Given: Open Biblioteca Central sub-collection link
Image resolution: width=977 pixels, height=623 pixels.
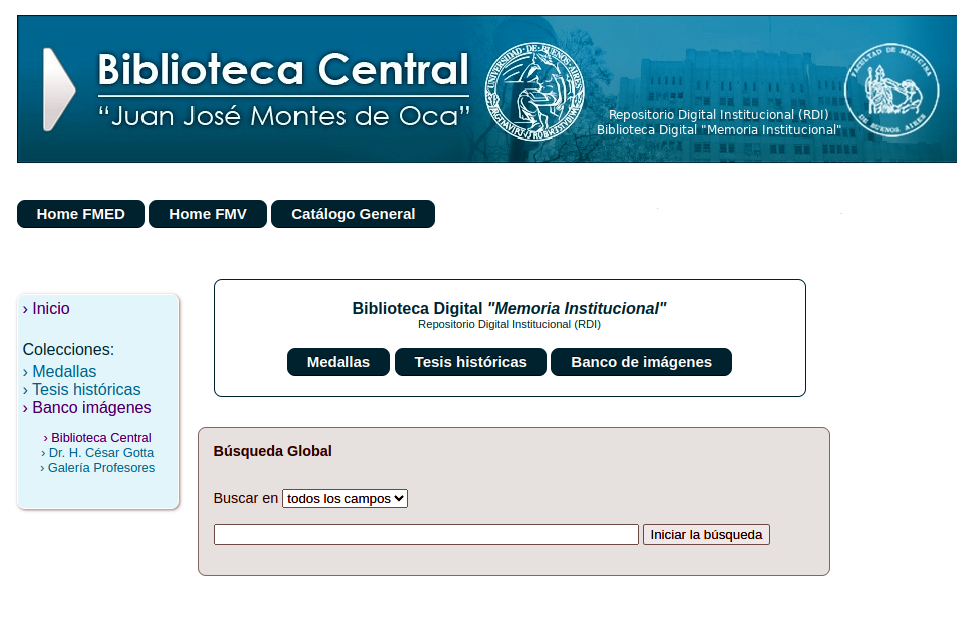Looking at the screenshot, I should [x=101, y=438].
